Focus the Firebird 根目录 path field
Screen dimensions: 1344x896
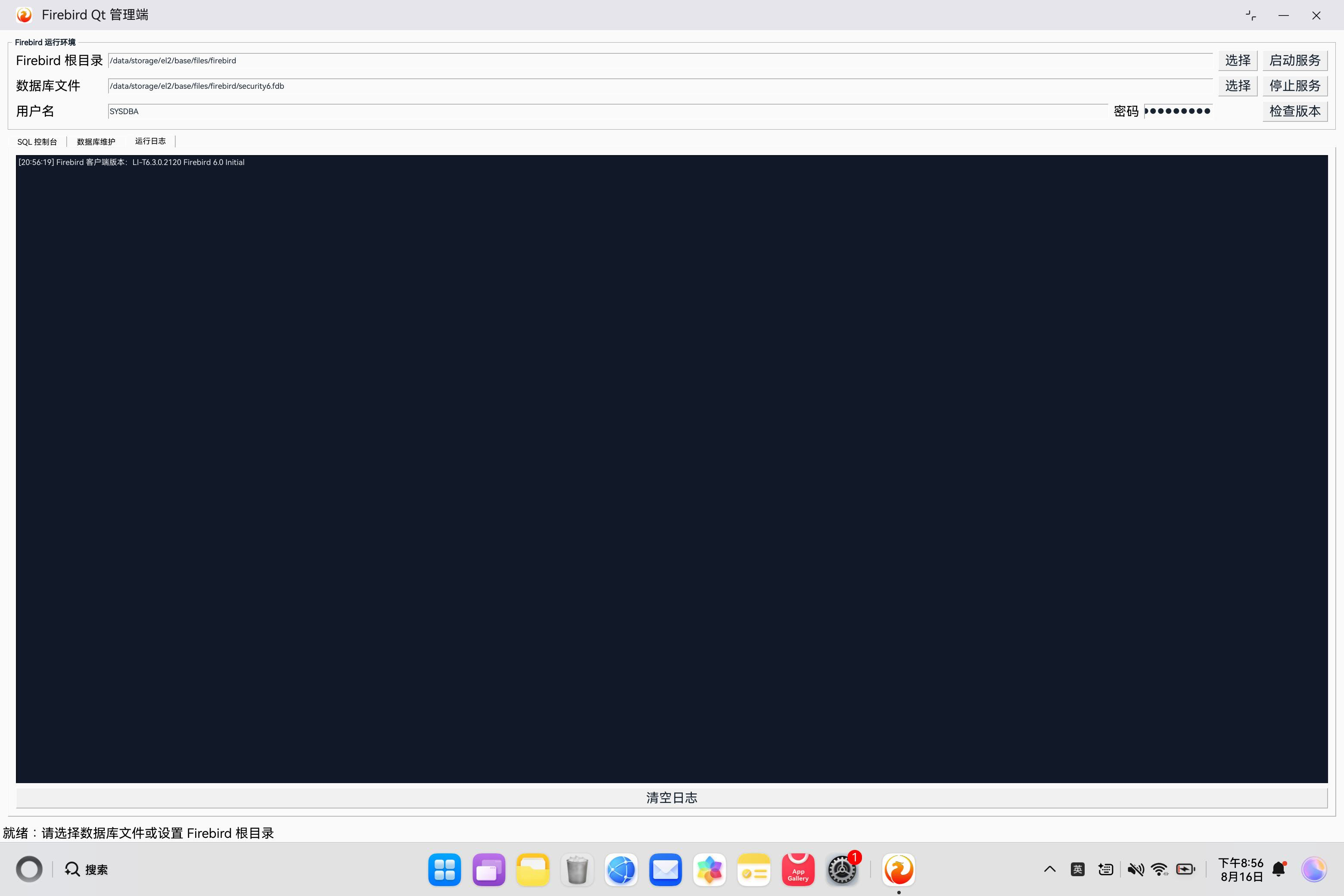pos(660,61)
